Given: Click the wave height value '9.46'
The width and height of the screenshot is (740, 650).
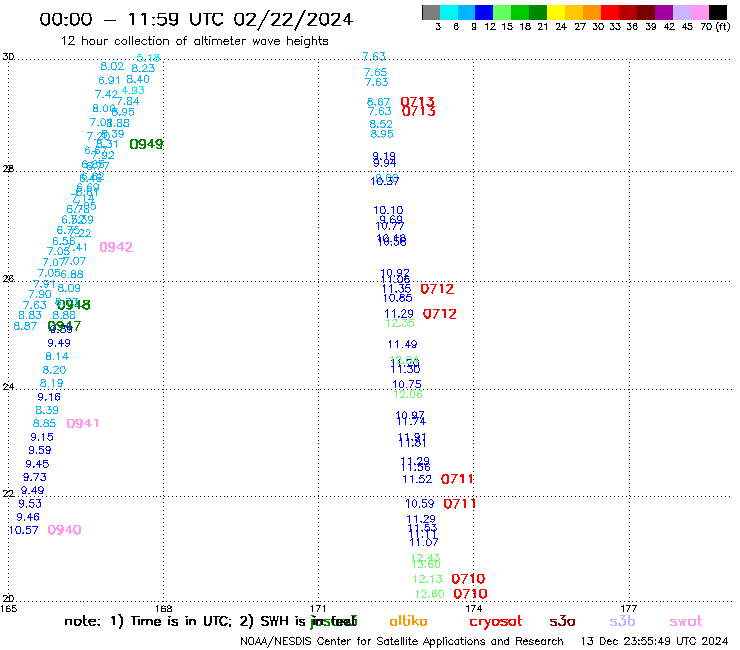Looking at the screenshot, I should click(x=28, y=517).
